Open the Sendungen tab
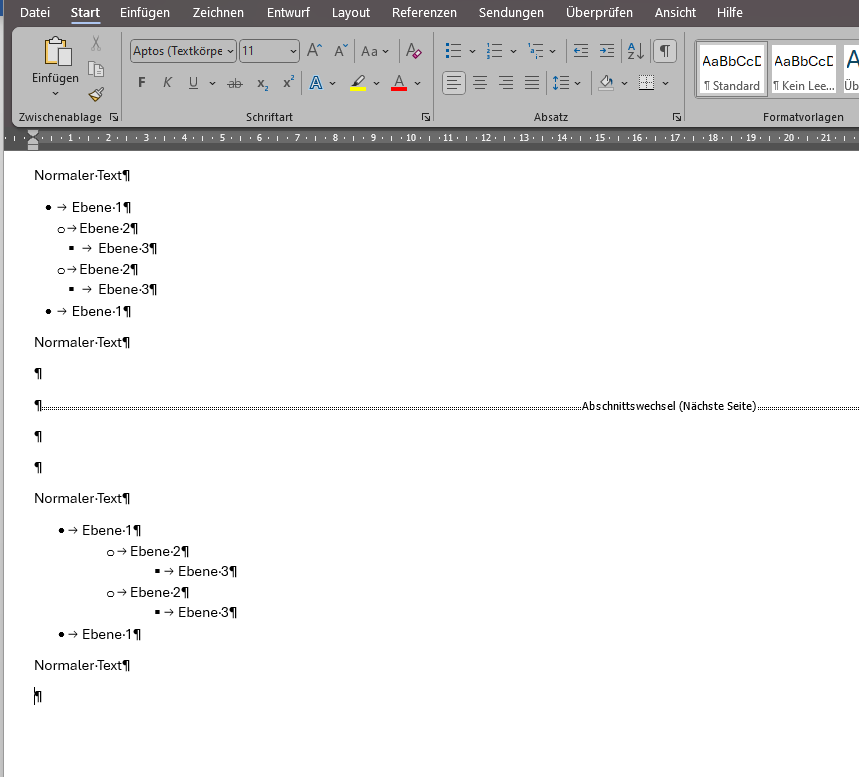 (511, 12)
